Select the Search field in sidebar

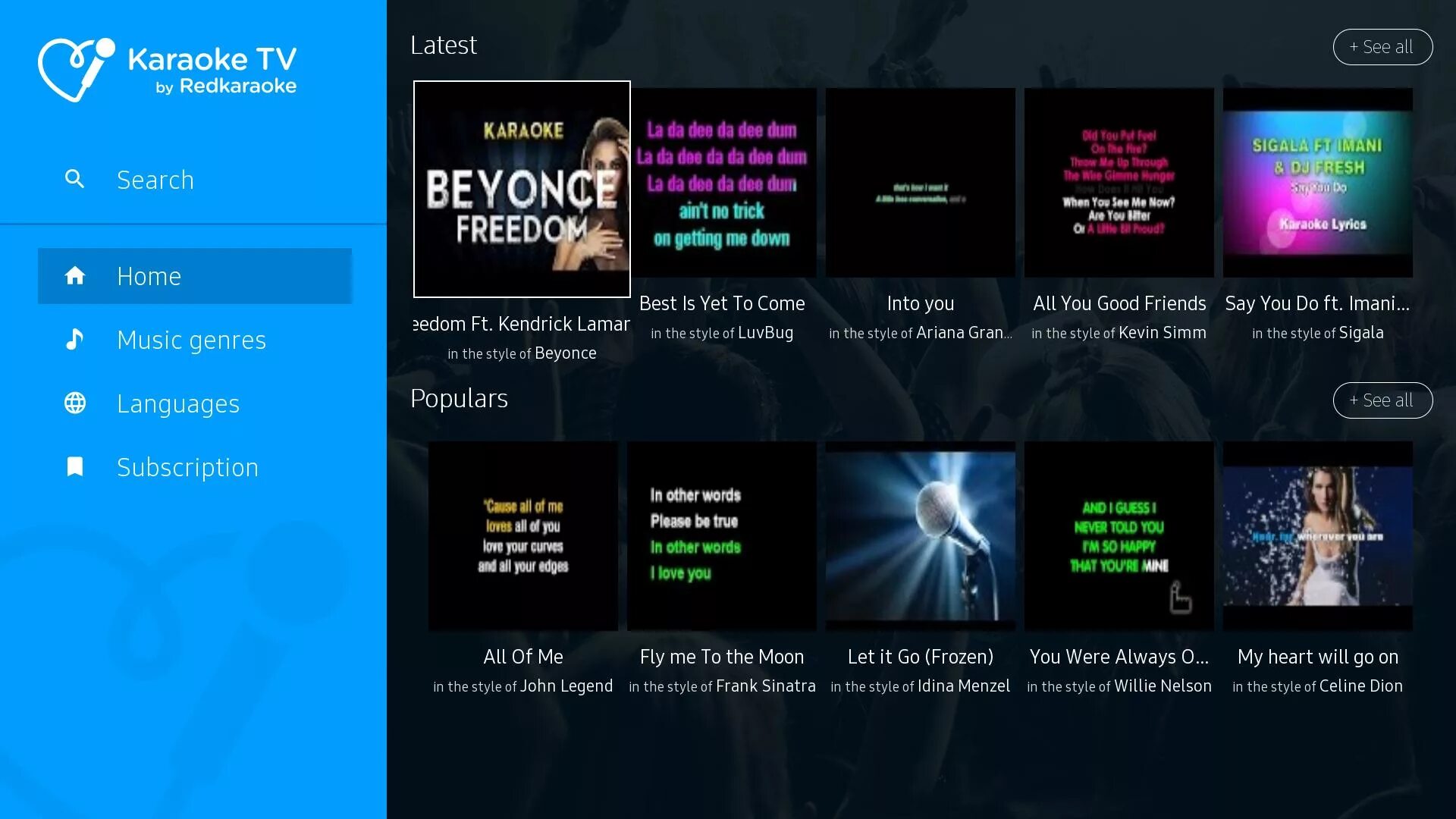point(155,180)
